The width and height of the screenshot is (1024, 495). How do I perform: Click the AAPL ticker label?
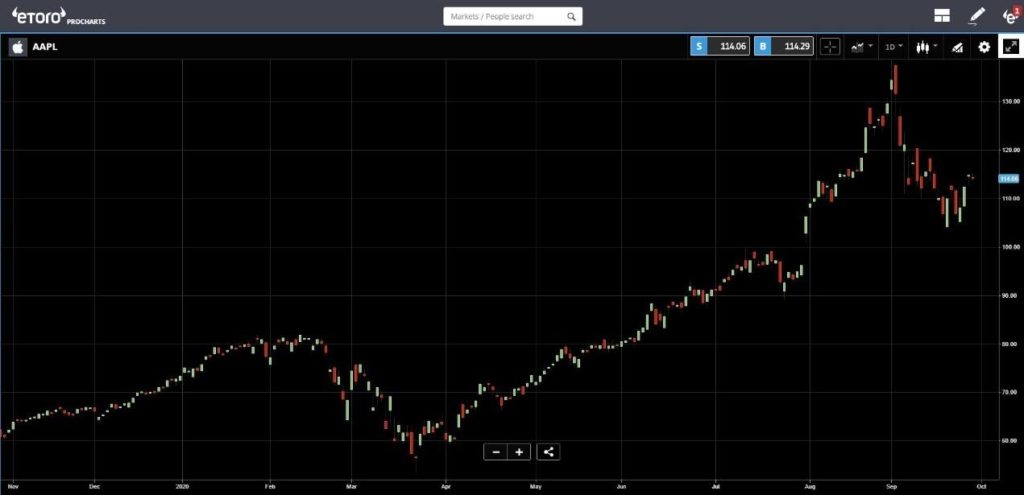pos(45,47)
